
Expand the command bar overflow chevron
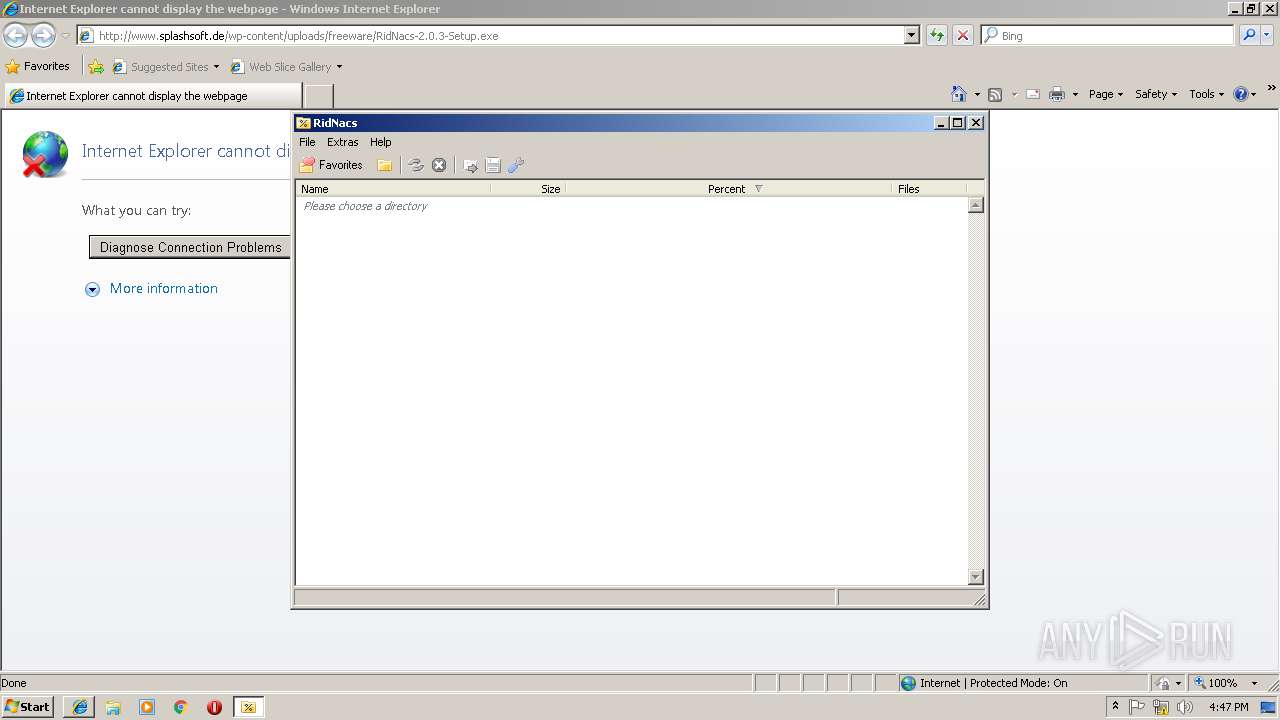point(1272,88)
